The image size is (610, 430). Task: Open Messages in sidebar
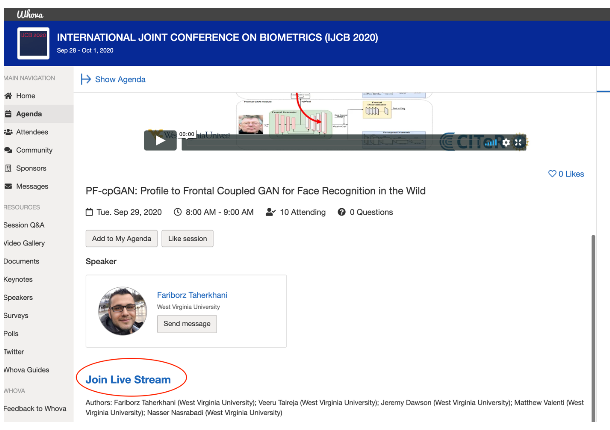32,187
